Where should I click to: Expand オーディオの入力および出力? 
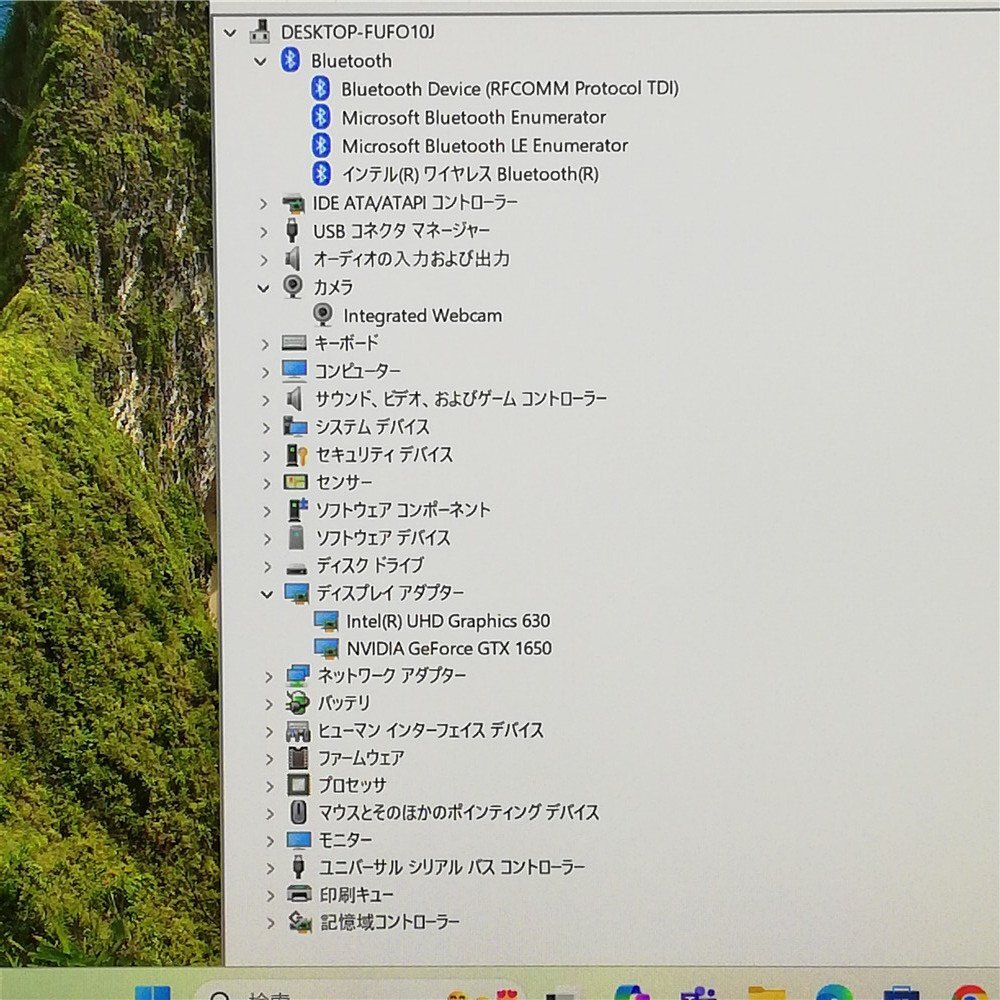(264, 260)
